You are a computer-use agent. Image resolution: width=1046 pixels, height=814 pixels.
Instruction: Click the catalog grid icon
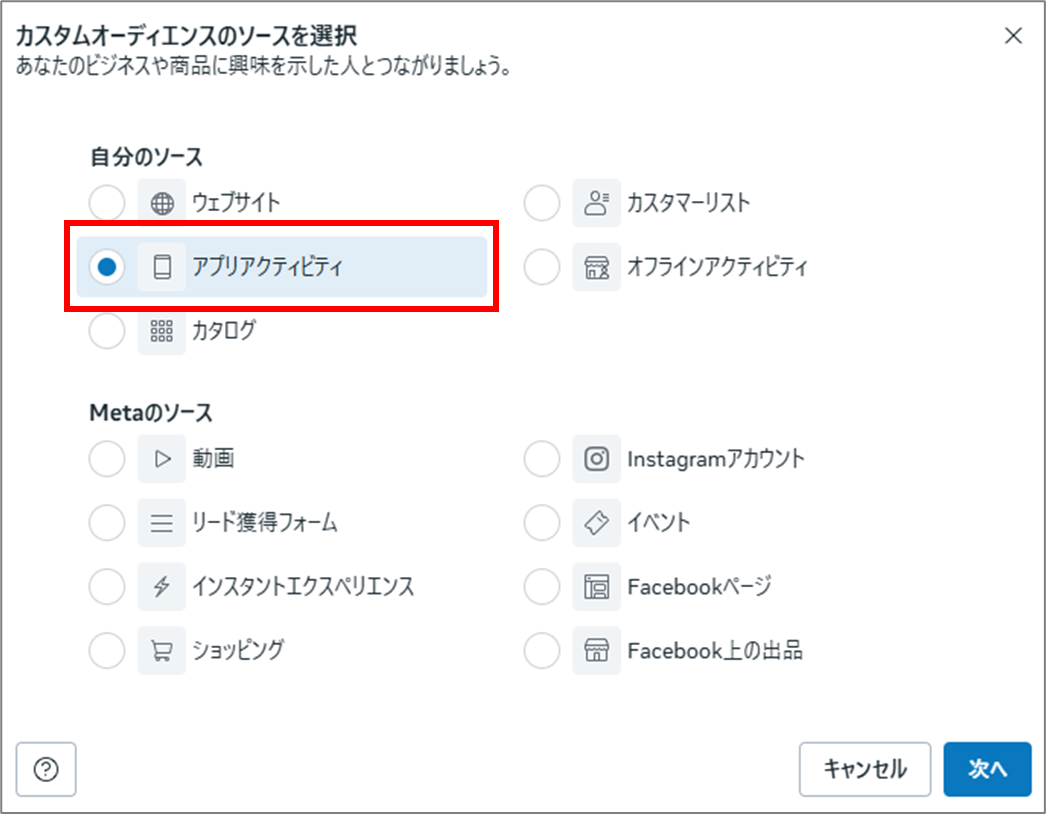tap(162, 331)
